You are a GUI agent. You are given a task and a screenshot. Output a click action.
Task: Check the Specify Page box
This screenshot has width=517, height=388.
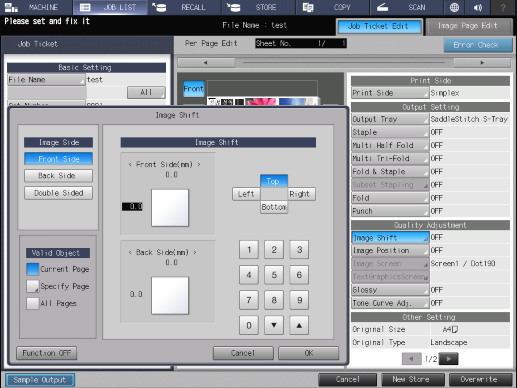[x=33, y=286]
